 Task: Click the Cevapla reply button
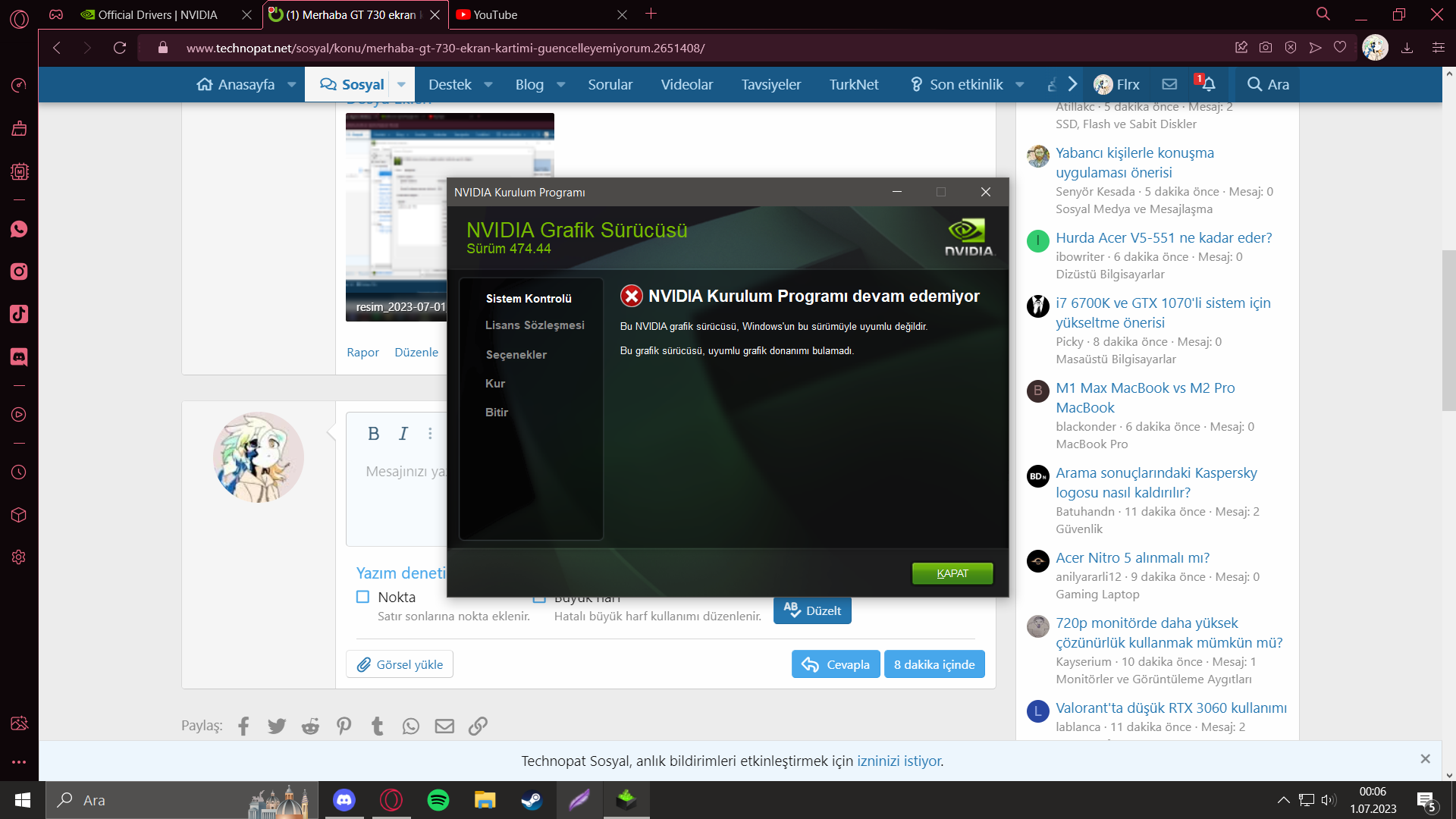(836, 664)
